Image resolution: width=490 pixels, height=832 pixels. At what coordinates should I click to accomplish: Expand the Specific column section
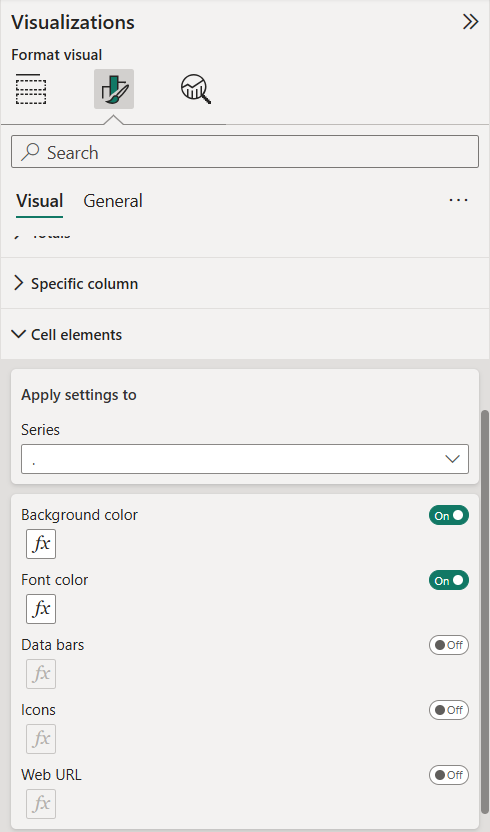245,283
